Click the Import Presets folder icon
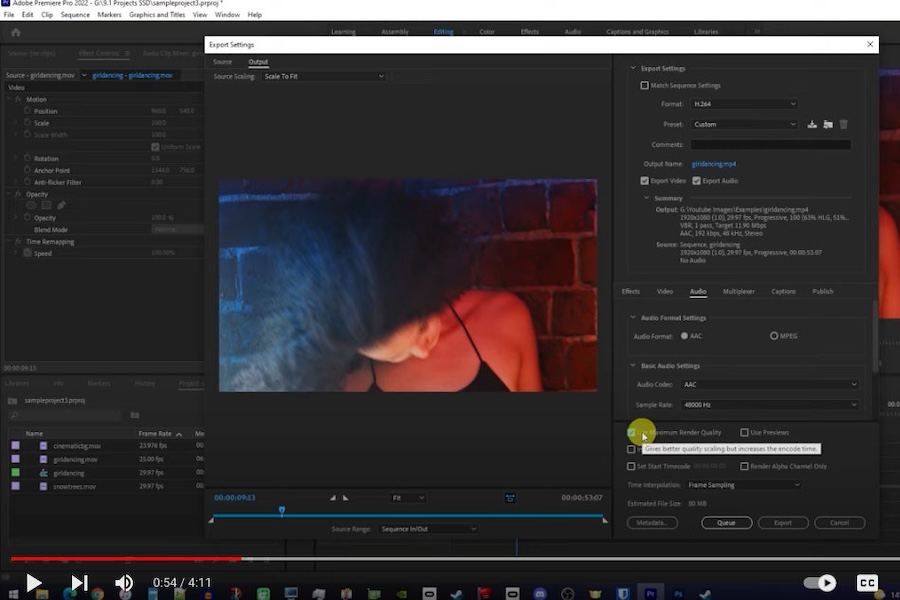 click(828, 124)
